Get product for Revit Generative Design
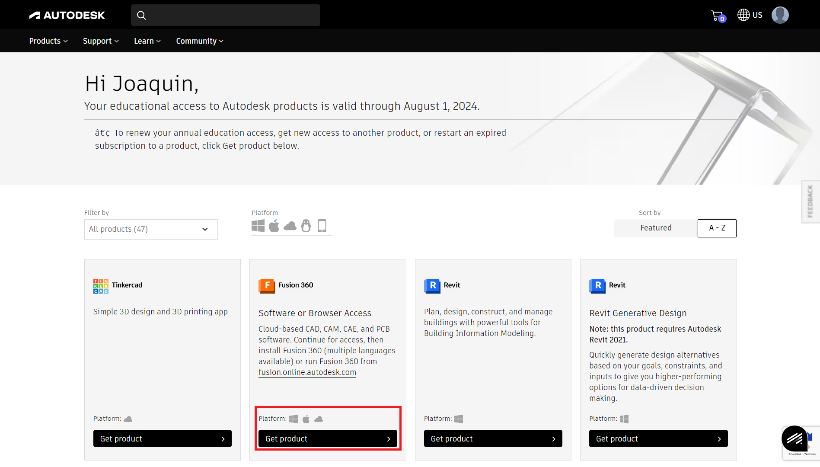Screen dimensions: 820x467 click(x=658, y=439)
